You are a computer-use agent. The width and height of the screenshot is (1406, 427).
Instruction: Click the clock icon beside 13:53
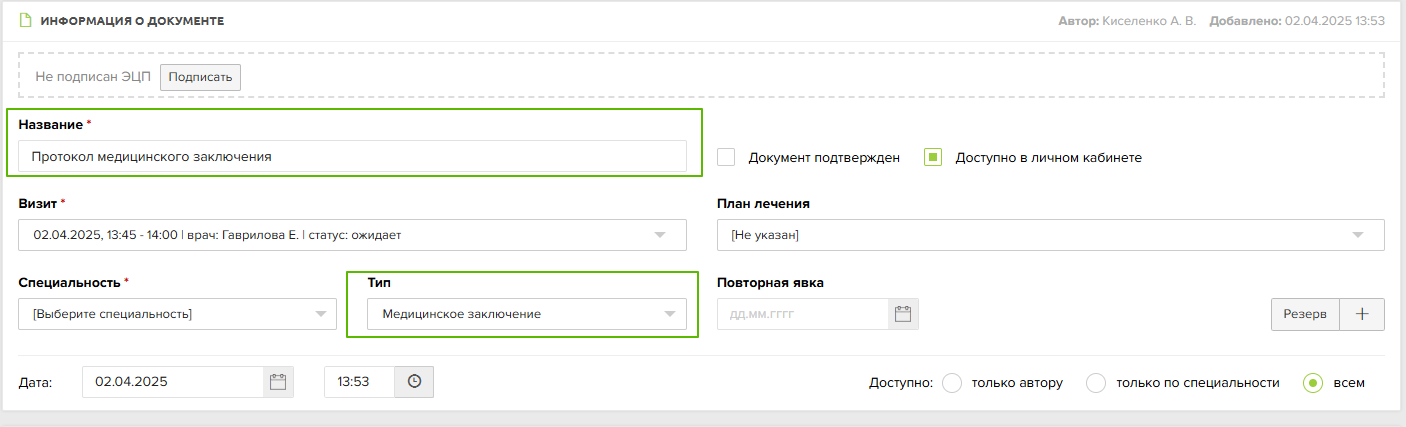414,382
